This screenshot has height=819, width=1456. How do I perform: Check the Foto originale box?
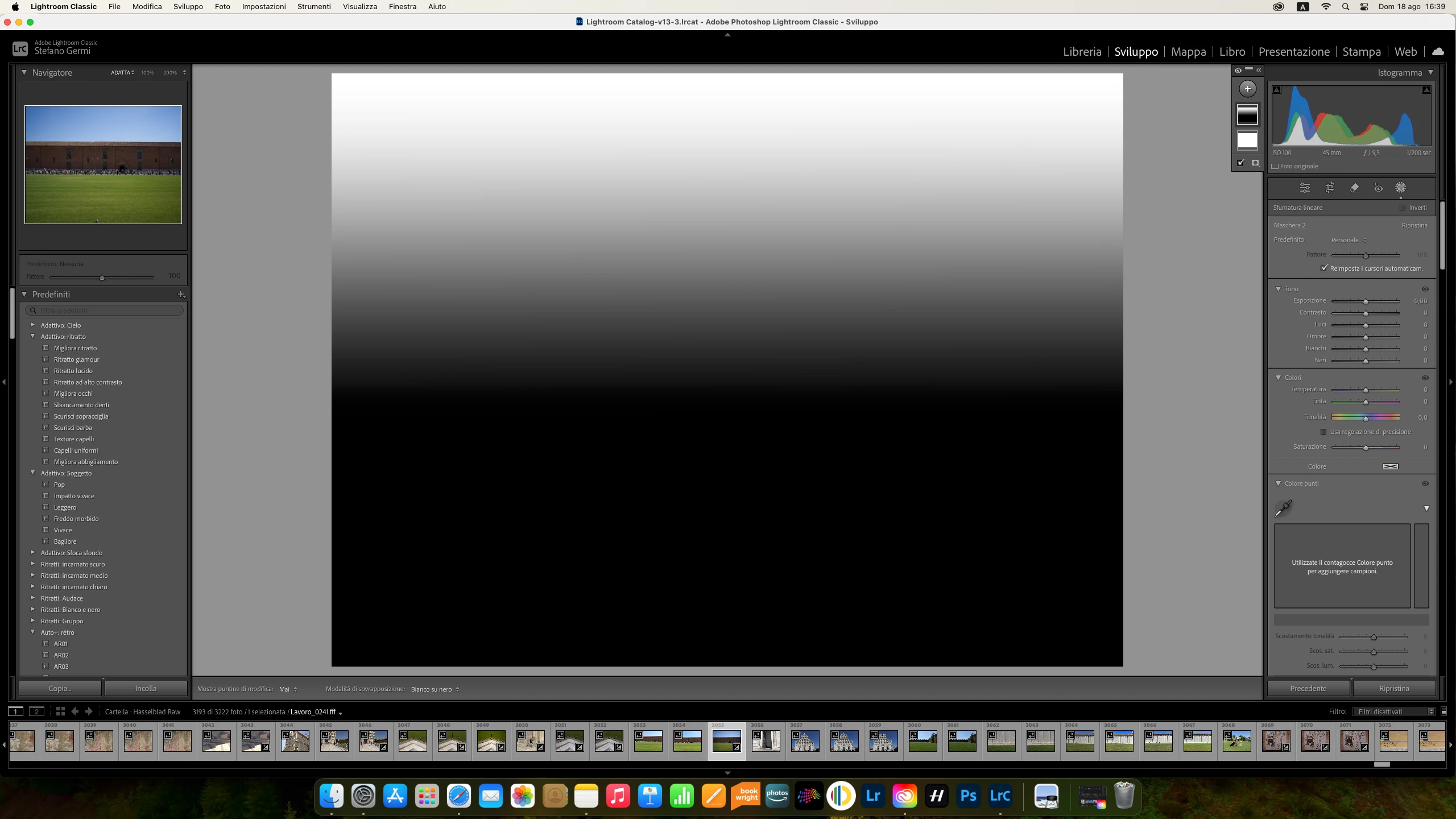pyautogui.click(x=1275, y=166)
